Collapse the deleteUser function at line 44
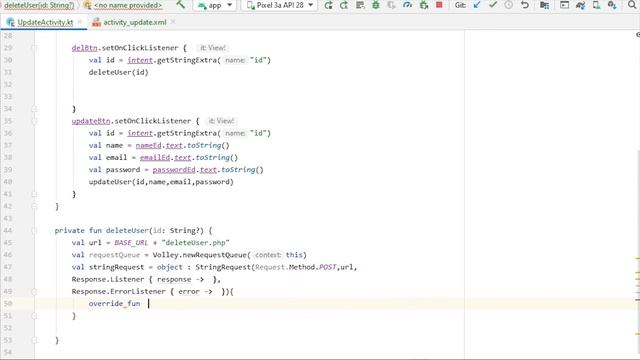This screenshot has width=640, height=360. click(34, 231)
